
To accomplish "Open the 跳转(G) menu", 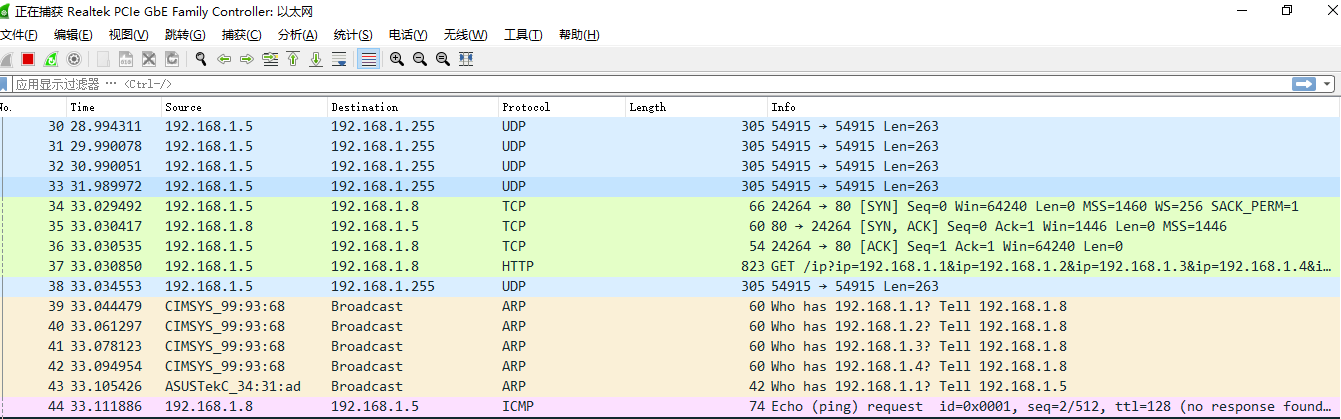I will pyautogui.click(x=184, y=35).
